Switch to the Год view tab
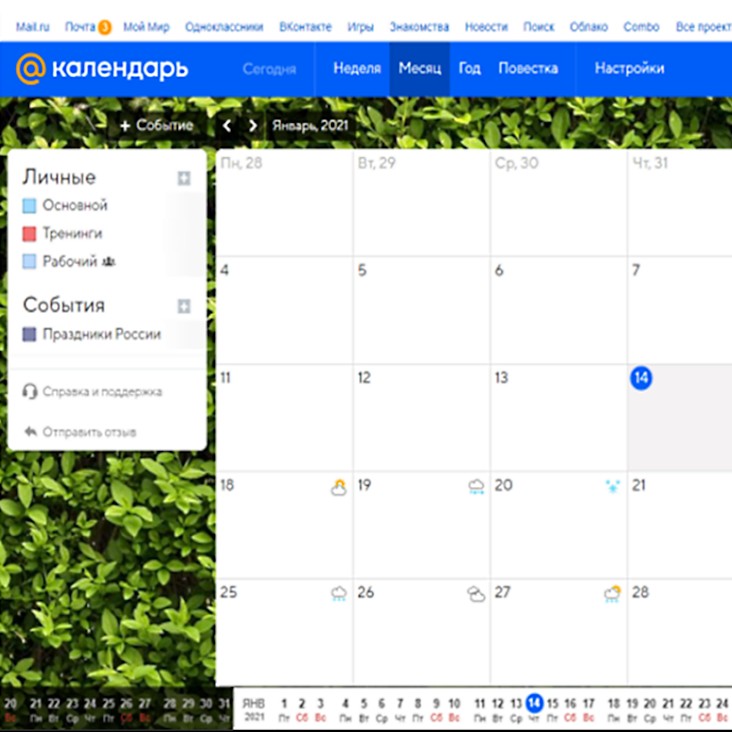 [469, 69]
